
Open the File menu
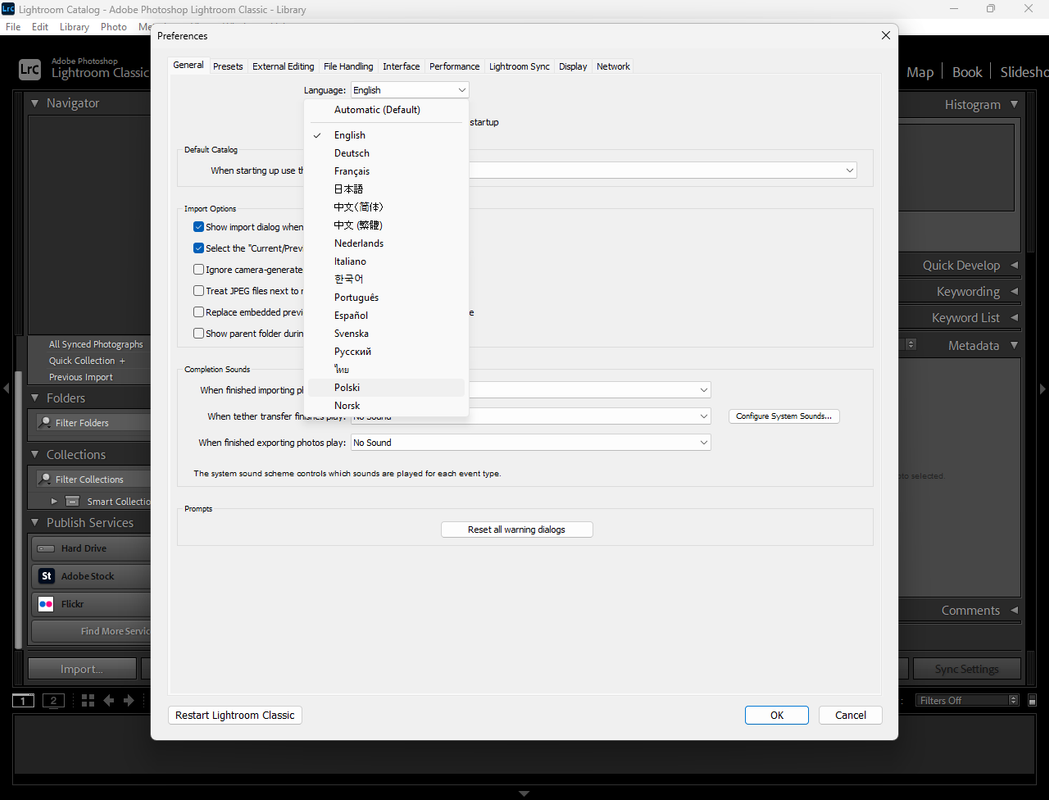[13, 27]
